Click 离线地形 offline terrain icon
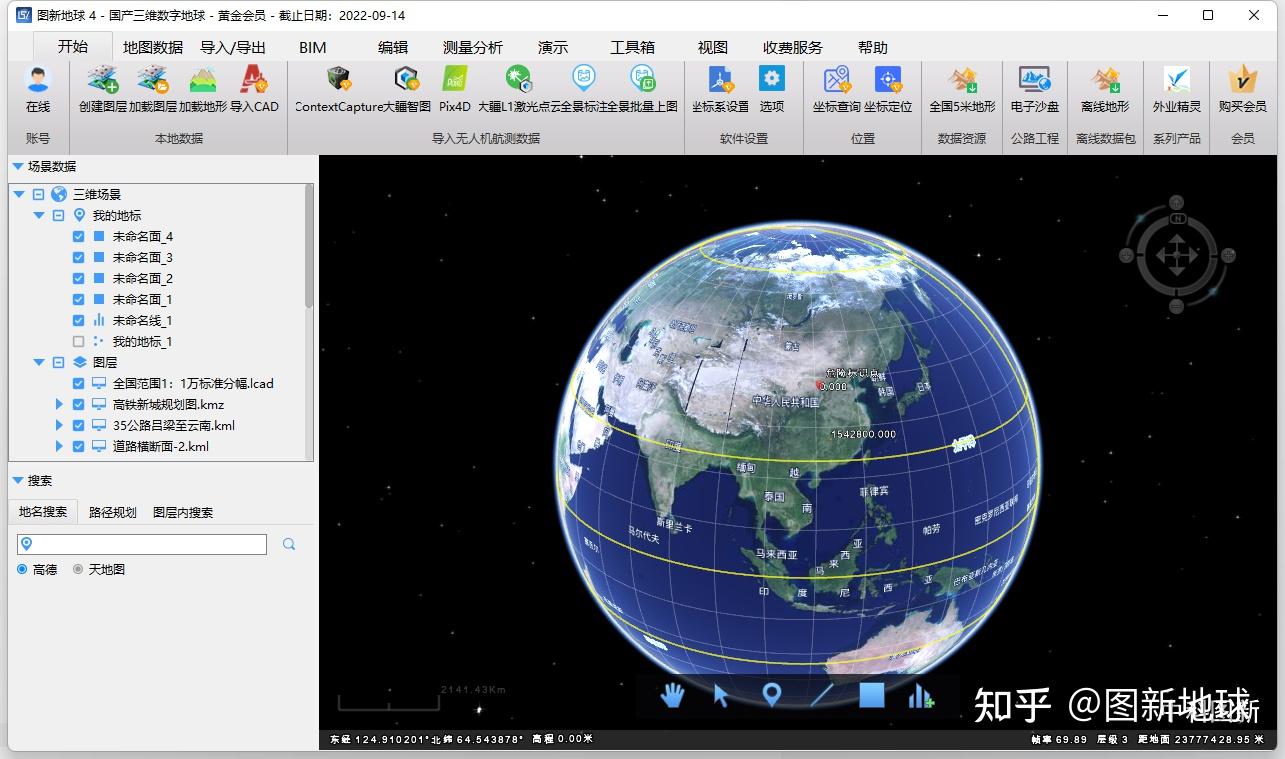This screenshot has height=759, width=1285. pos(1105,79)
